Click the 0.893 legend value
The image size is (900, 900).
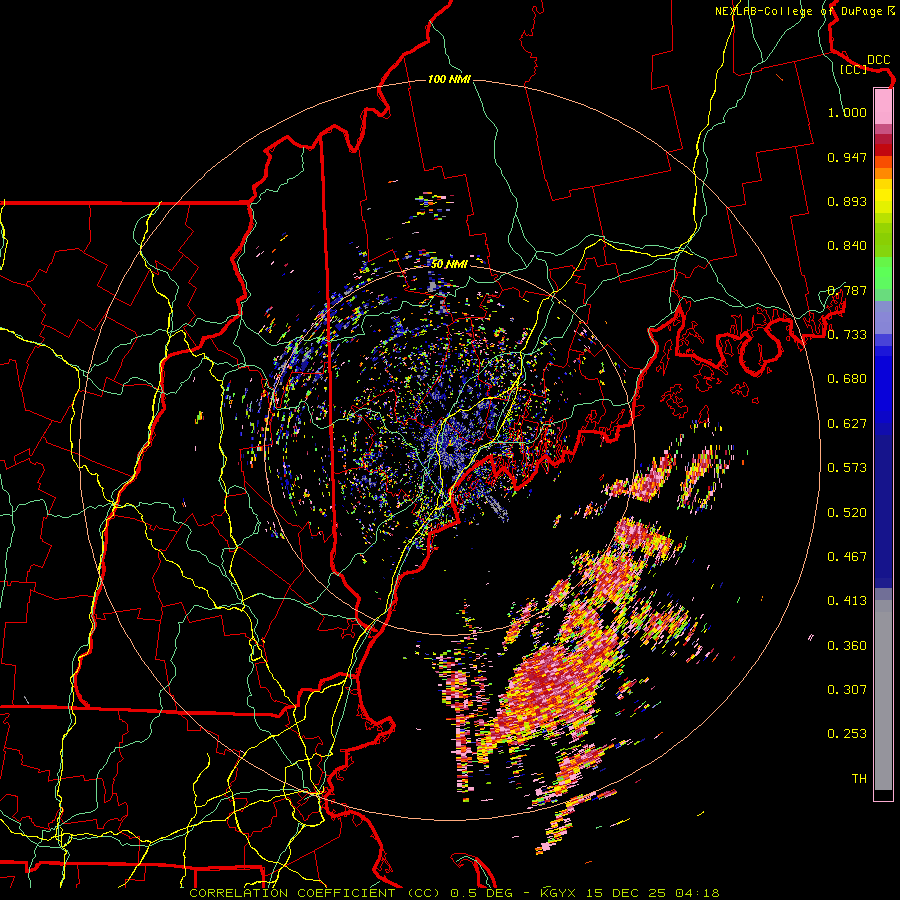(x=847, y=201)
